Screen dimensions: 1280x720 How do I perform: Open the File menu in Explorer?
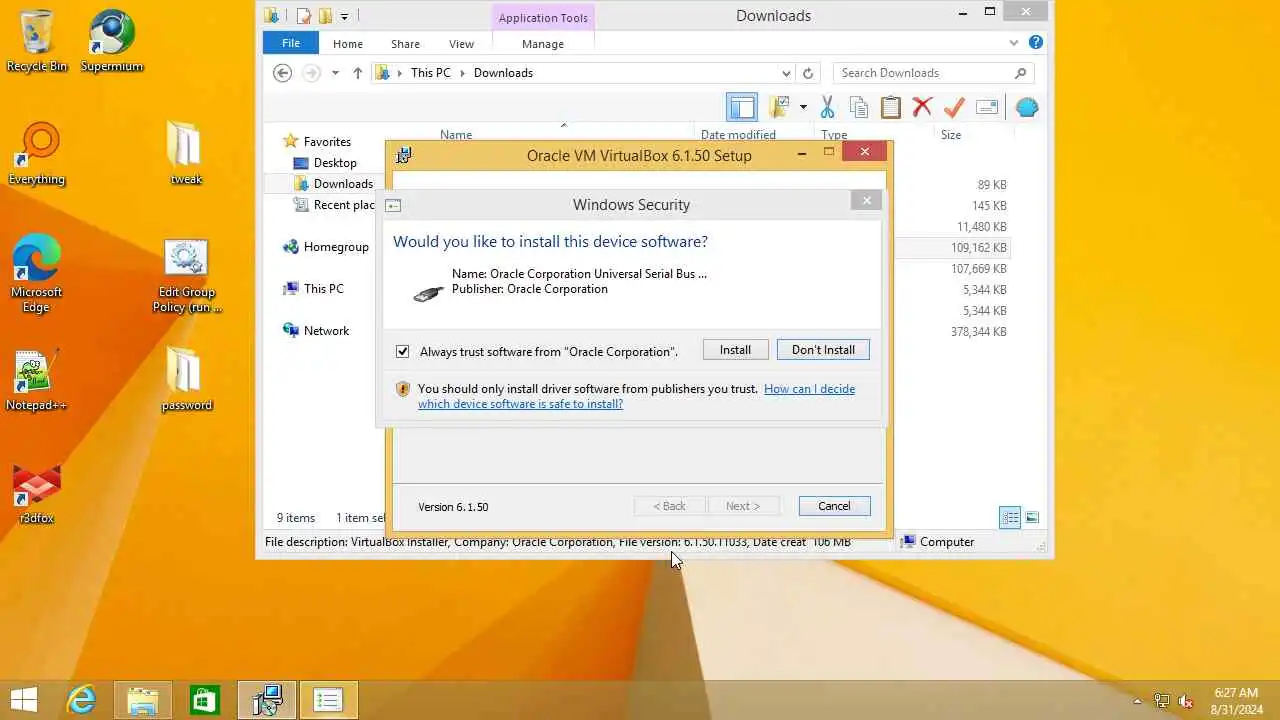(291, 43)
